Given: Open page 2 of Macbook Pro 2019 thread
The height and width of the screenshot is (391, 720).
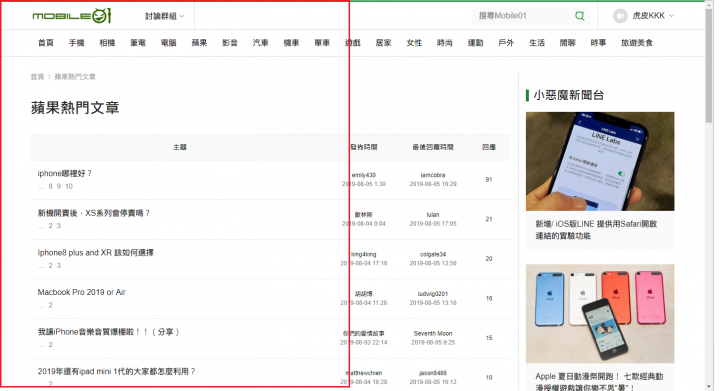Looking at the screenshot, I should (x=51, y=305).
